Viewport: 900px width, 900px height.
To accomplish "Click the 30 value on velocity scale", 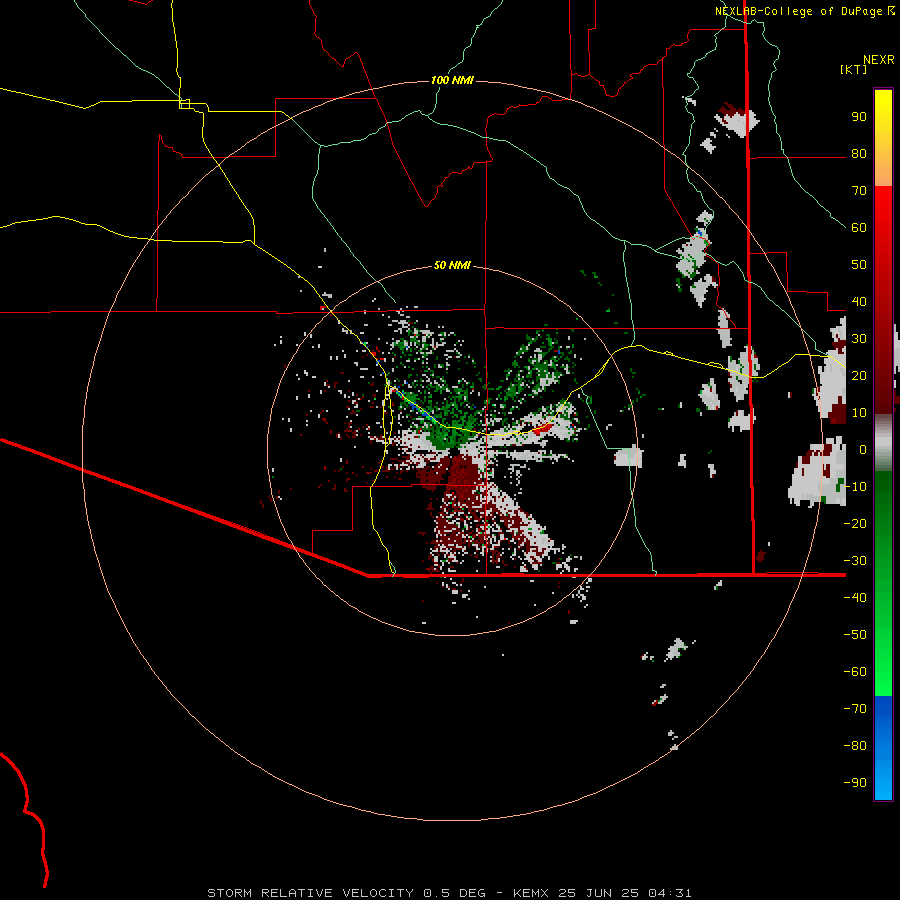I will [x=859, y=339].
